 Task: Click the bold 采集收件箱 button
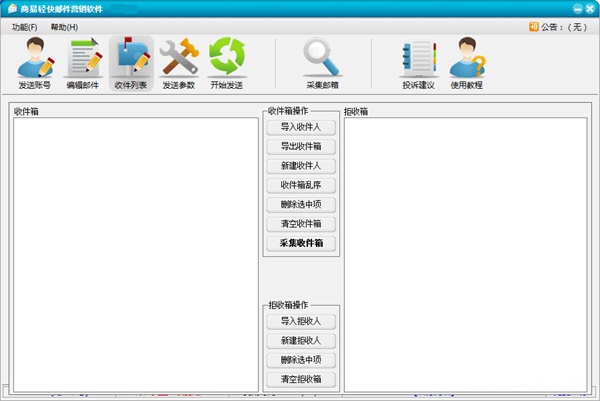[301, 243]
